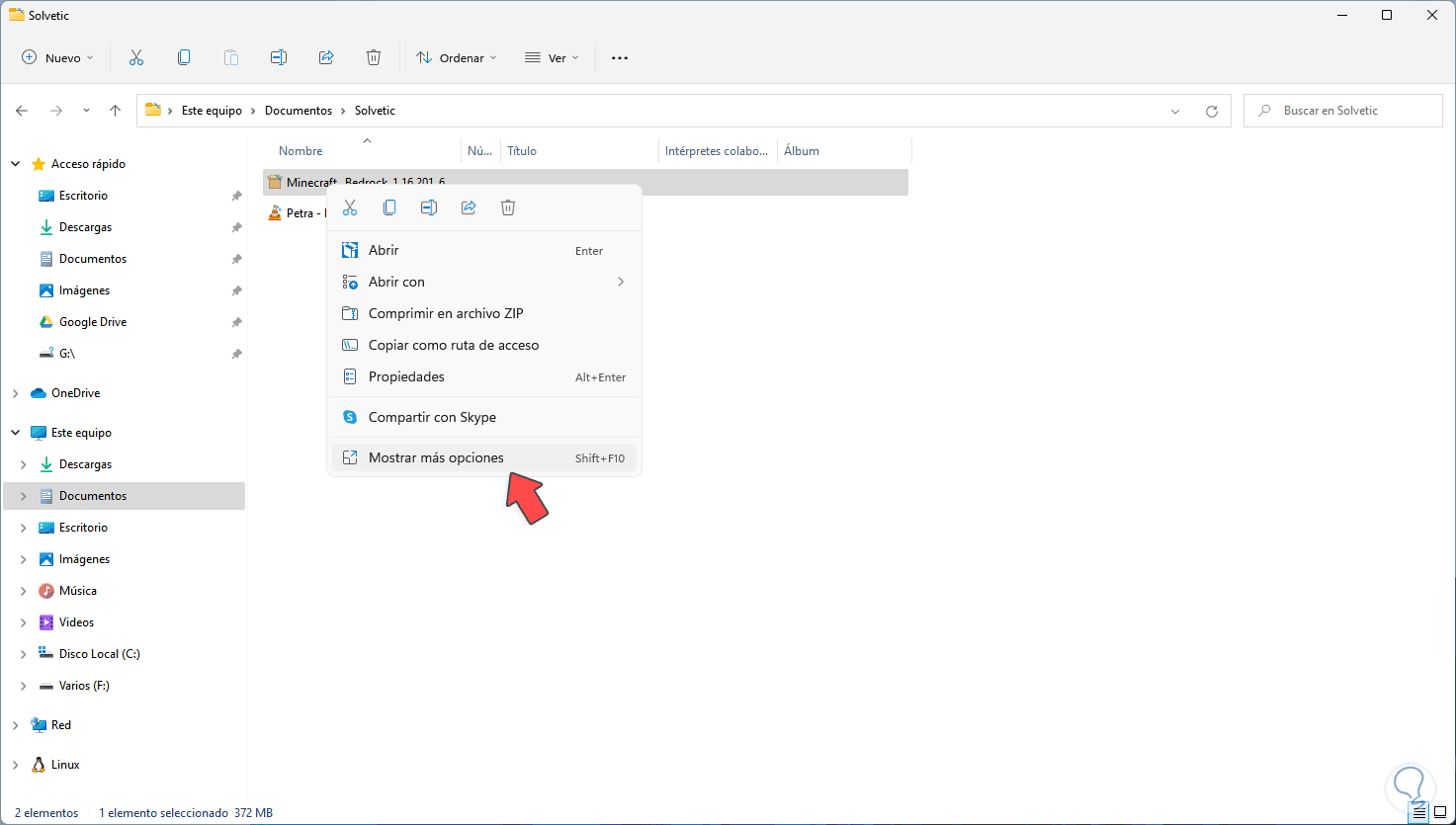
Task: Click Documentos in the address breadcrumb
Action: [299, 111]
